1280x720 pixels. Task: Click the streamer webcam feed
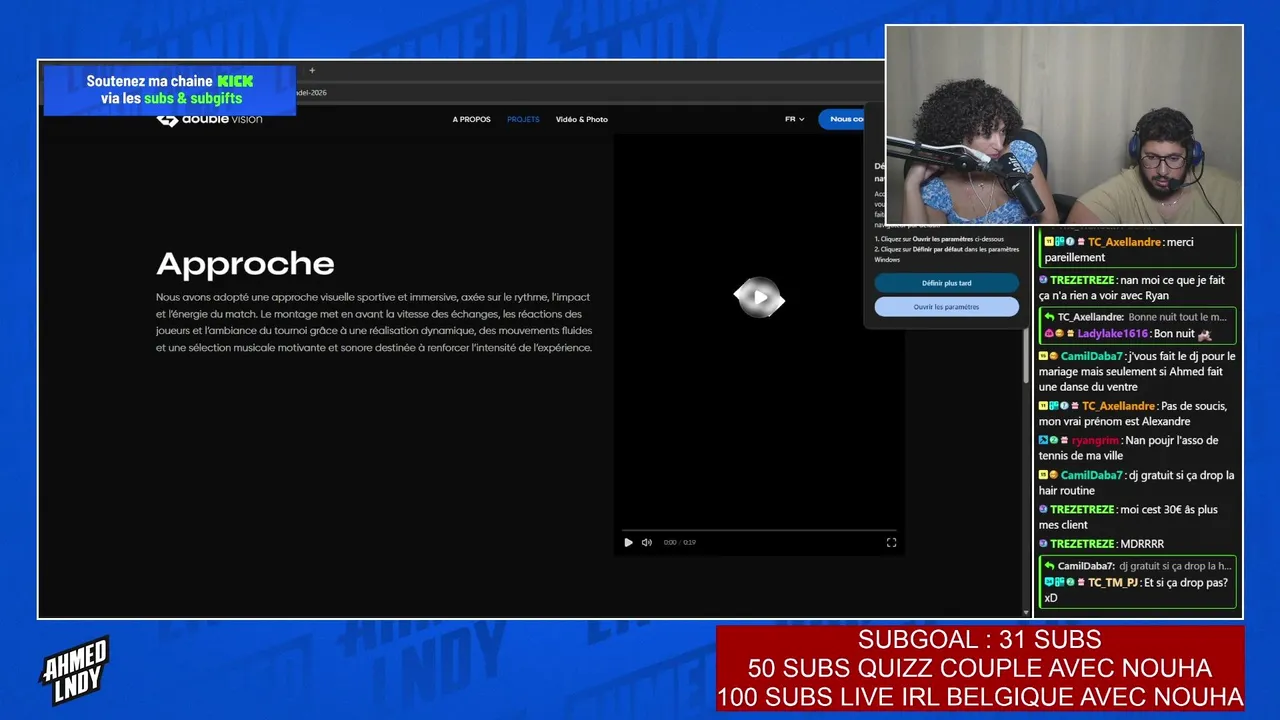pyautogui.click(x=1064, y=125)
